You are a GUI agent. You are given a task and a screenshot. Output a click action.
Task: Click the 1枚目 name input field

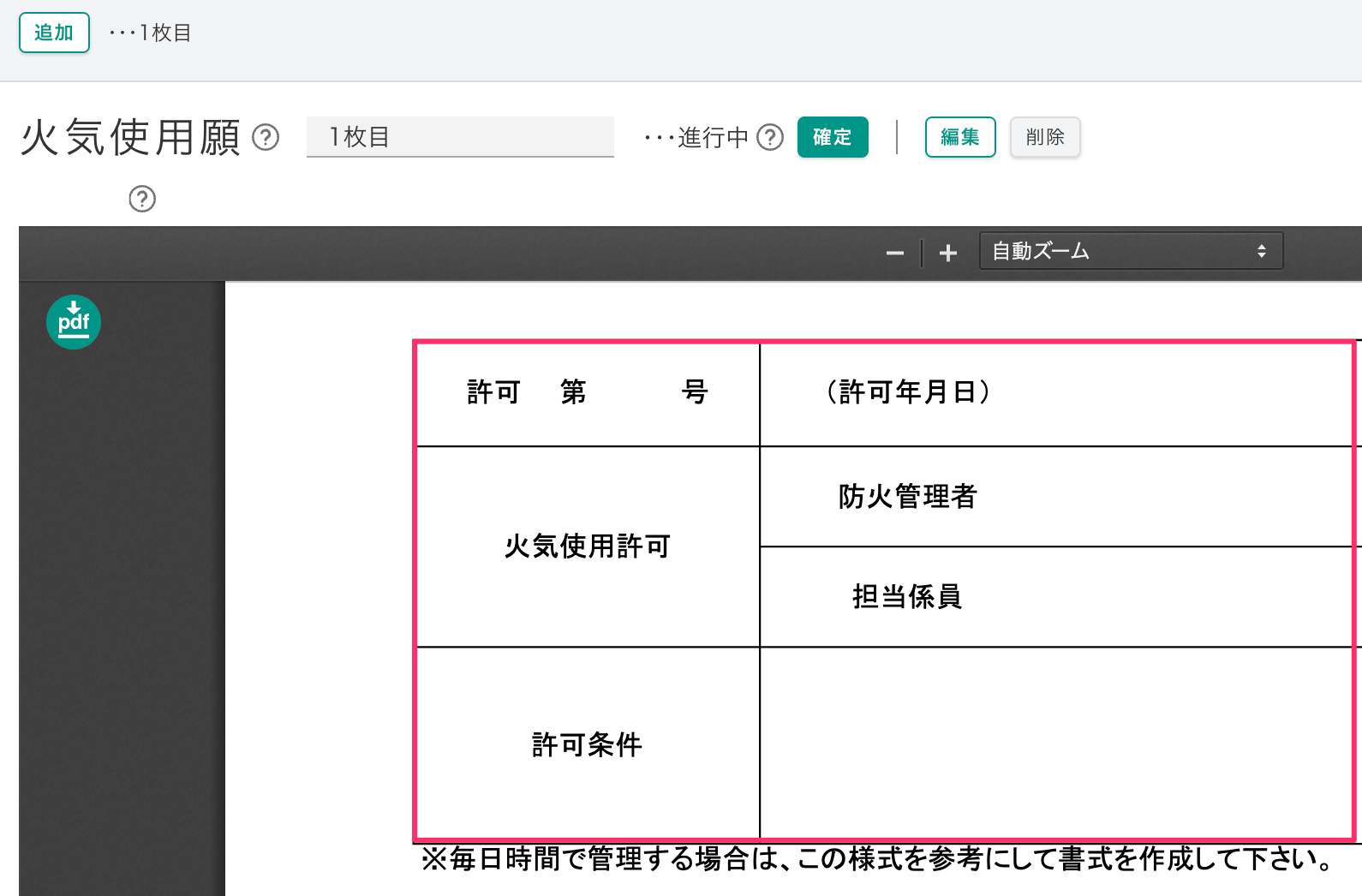tap(460, 137)
